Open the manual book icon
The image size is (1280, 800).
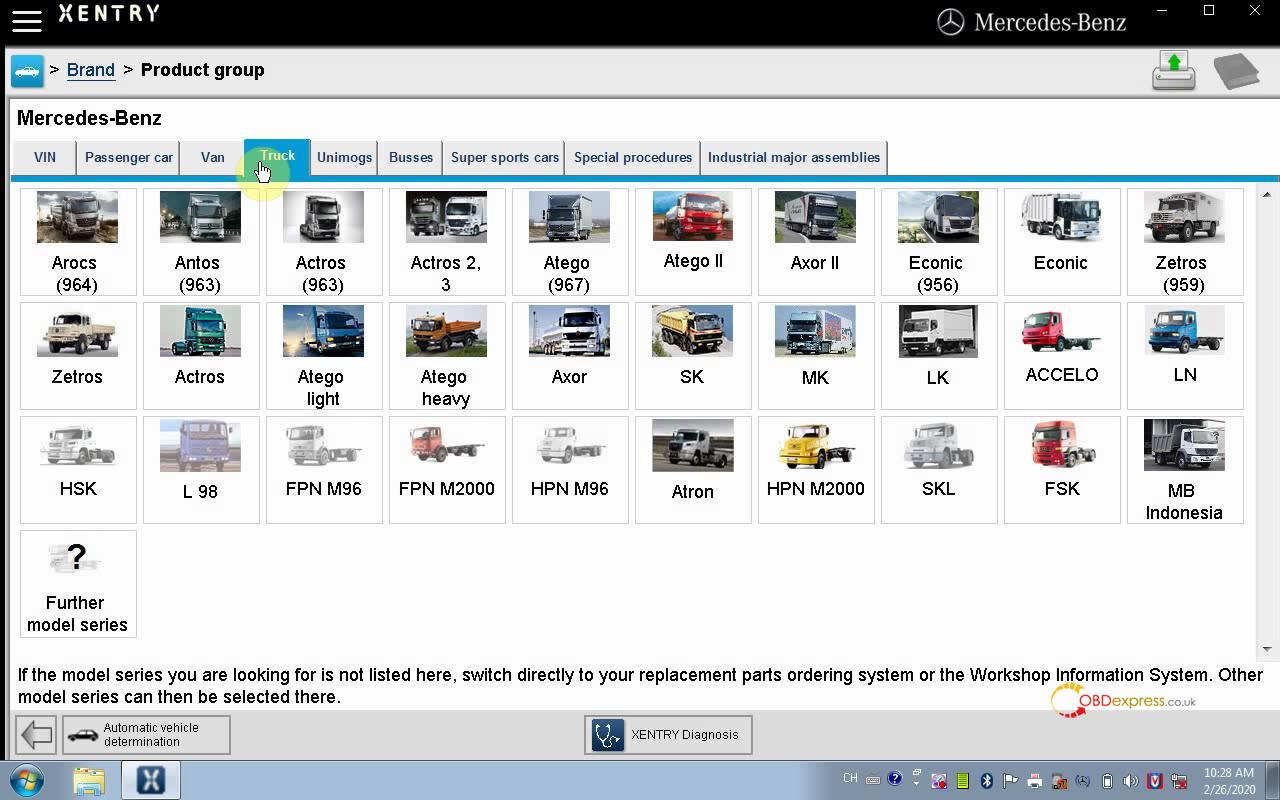pos(1236,71)
